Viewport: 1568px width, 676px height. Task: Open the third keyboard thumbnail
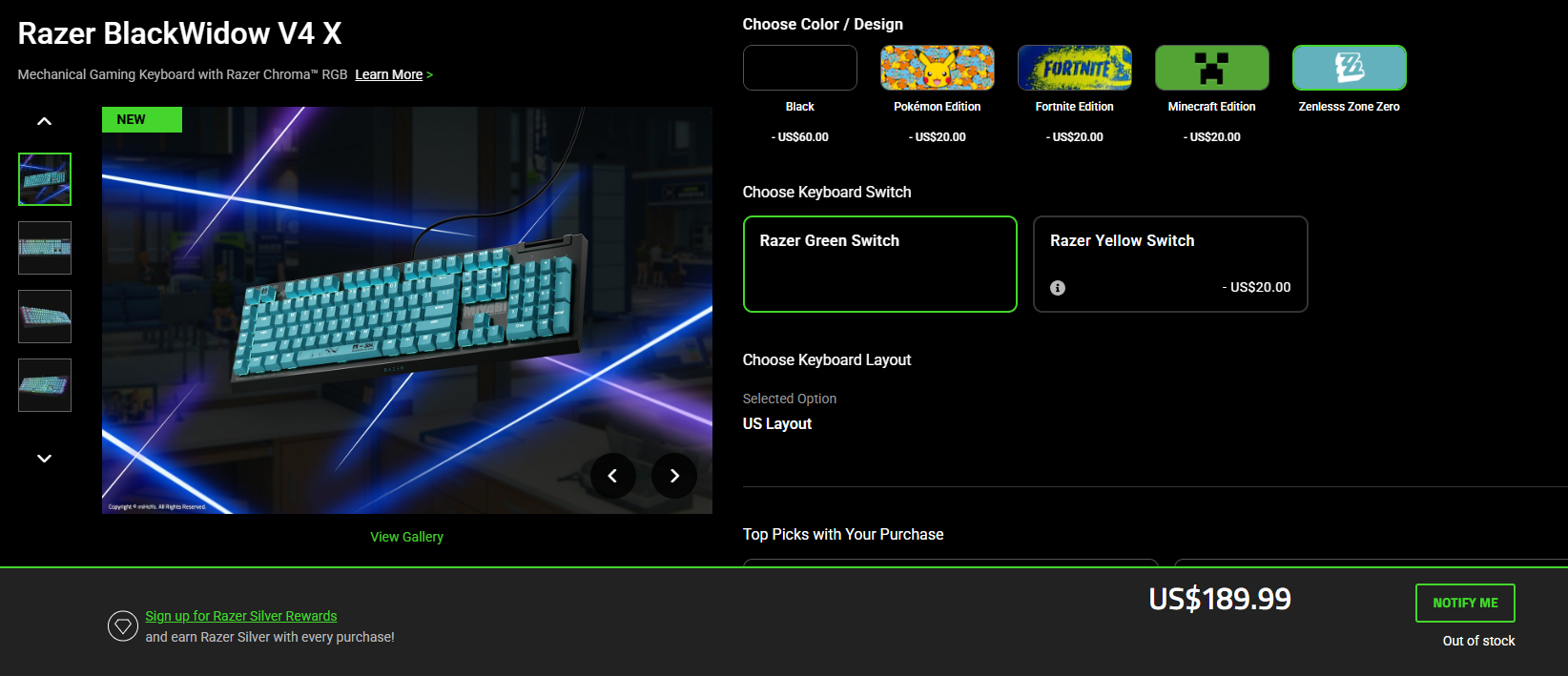click(x=45, y=317)
